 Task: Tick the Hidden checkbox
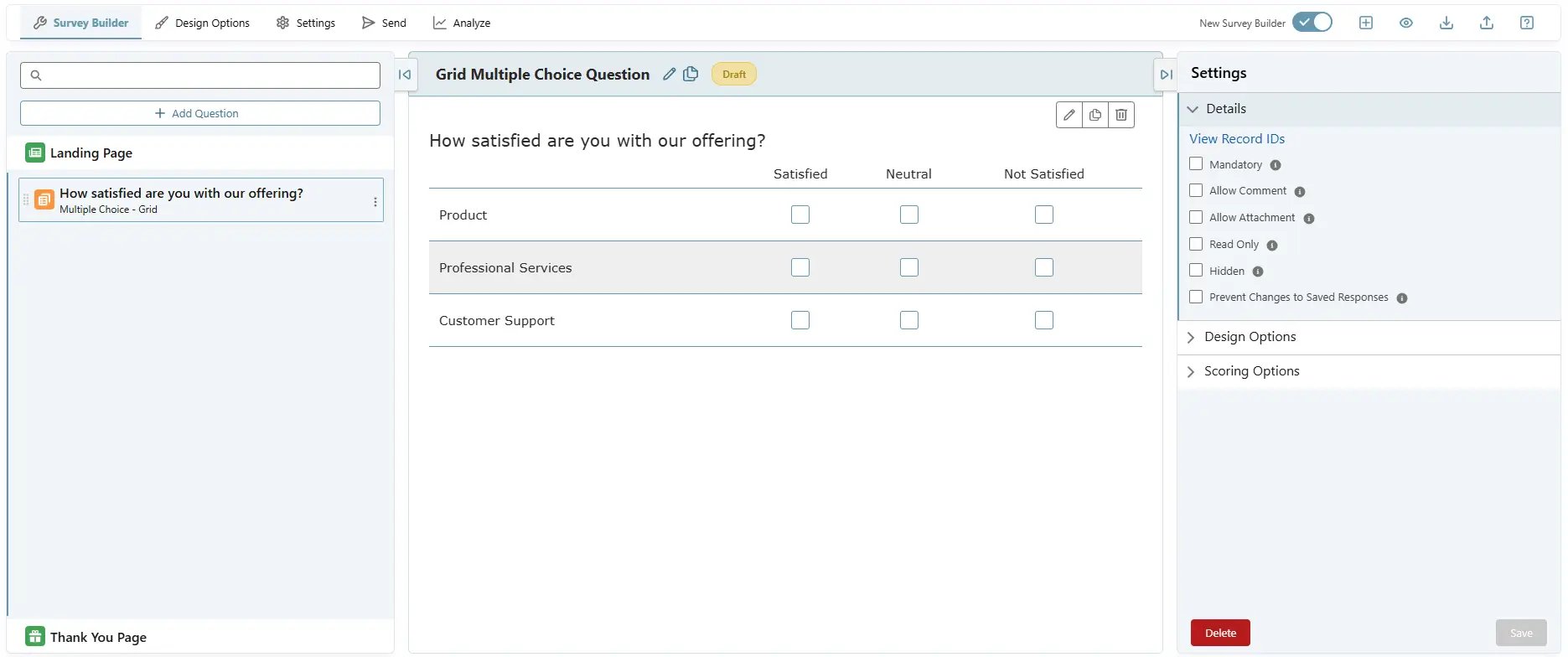pos(1196,270)
